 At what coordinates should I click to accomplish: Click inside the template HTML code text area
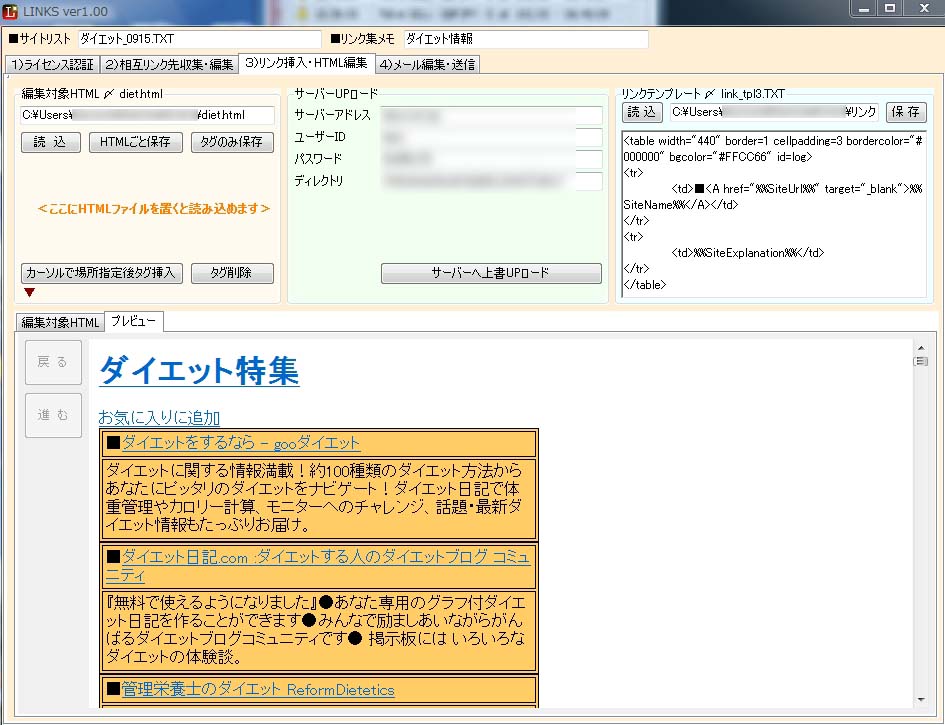pos(774,213)
